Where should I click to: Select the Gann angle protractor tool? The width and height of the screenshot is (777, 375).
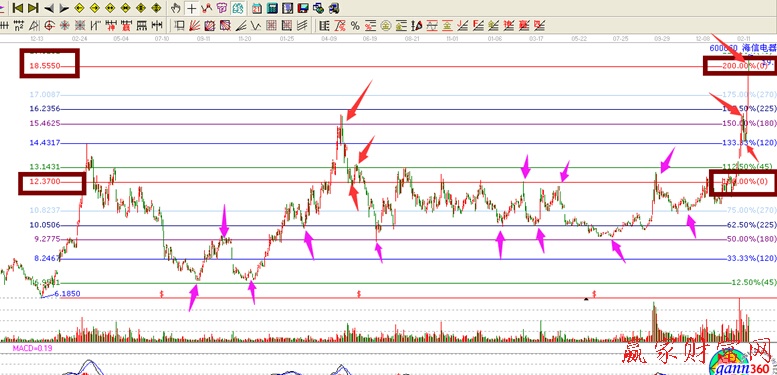tap(33, 25)
